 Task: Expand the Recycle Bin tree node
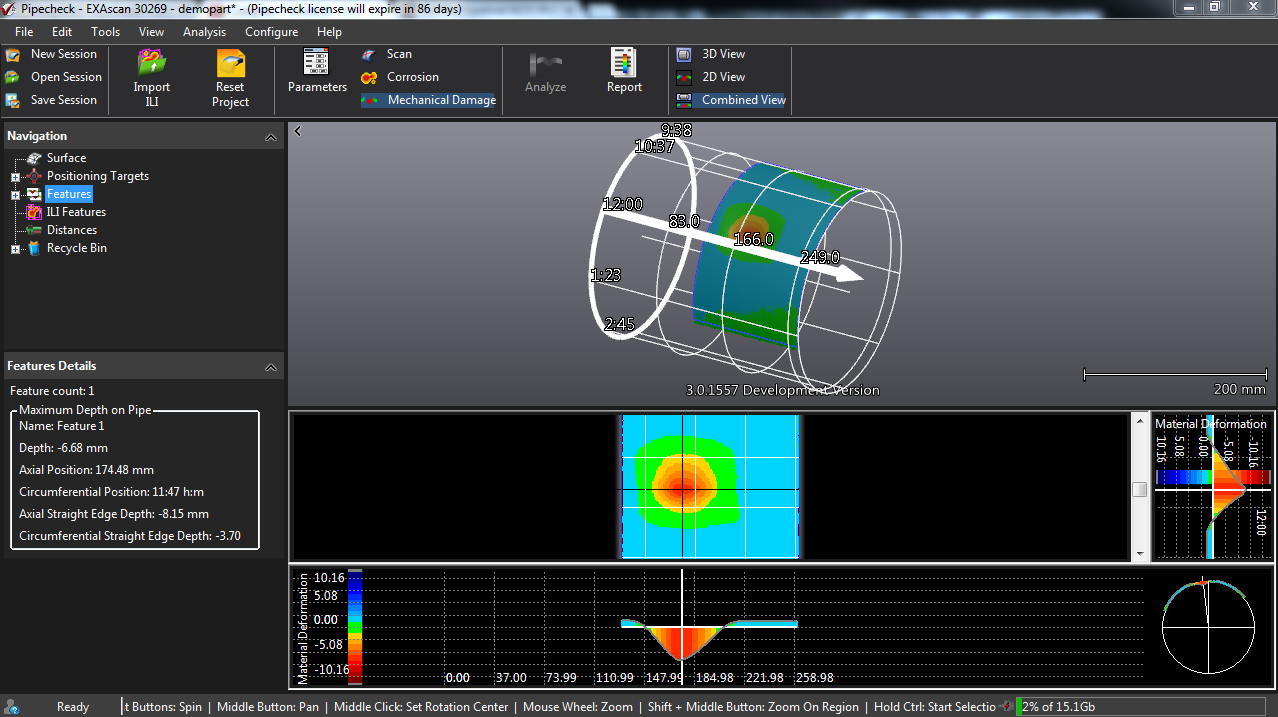[x=16, y=249]
